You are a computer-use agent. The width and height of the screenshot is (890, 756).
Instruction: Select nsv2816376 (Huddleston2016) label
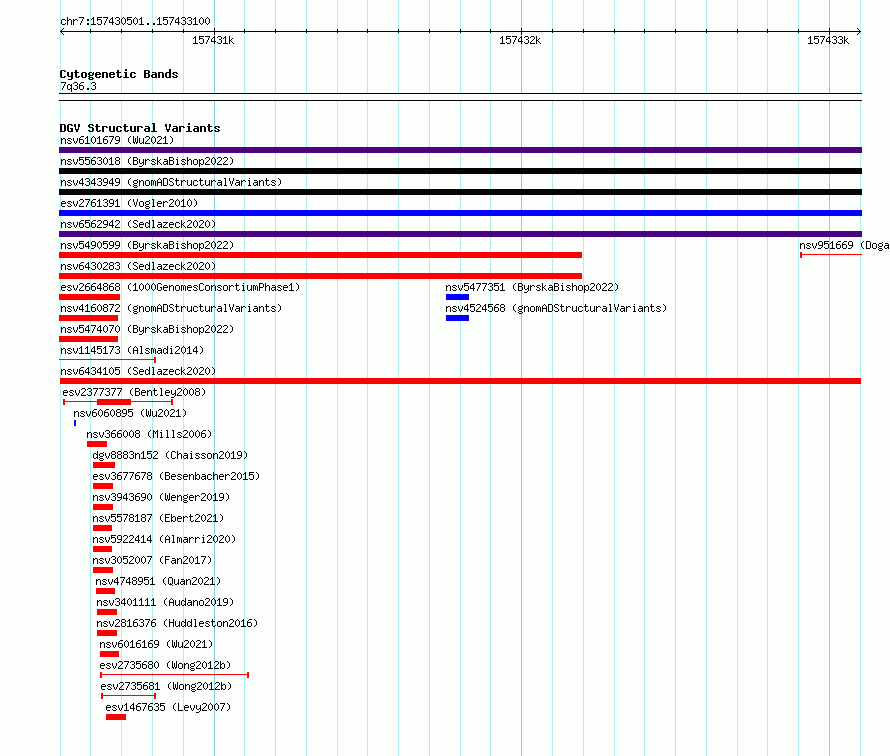coord(177,623)
